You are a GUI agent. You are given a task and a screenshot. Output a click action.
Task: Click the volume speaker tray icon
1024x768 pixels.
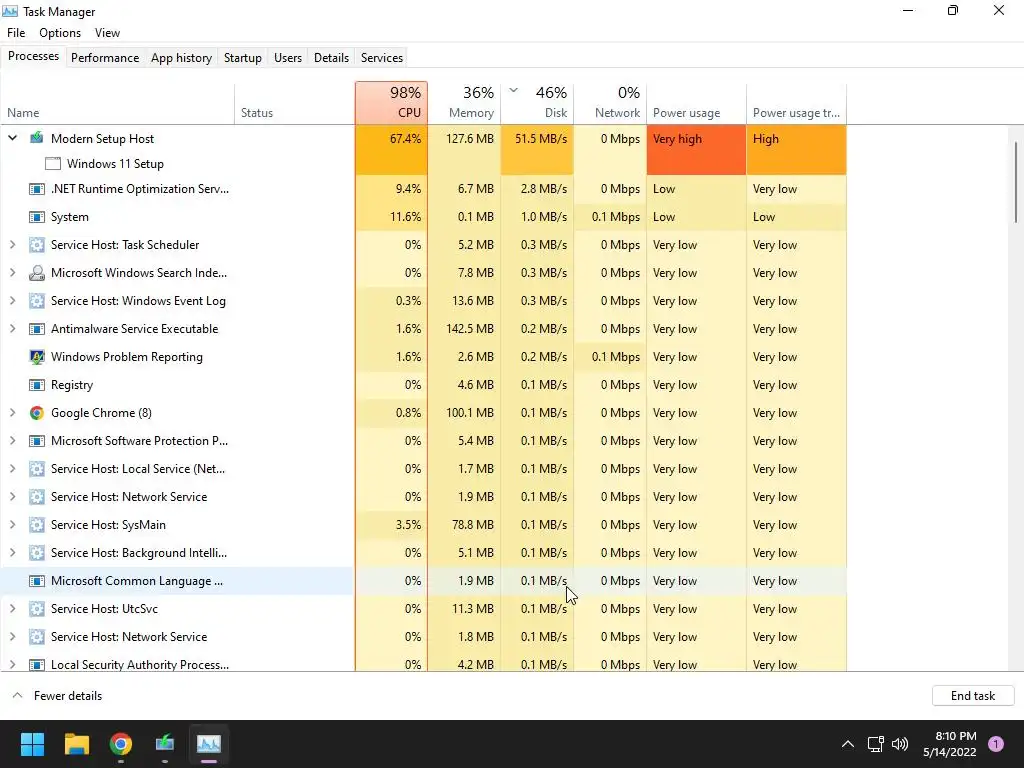coord(900,744)
